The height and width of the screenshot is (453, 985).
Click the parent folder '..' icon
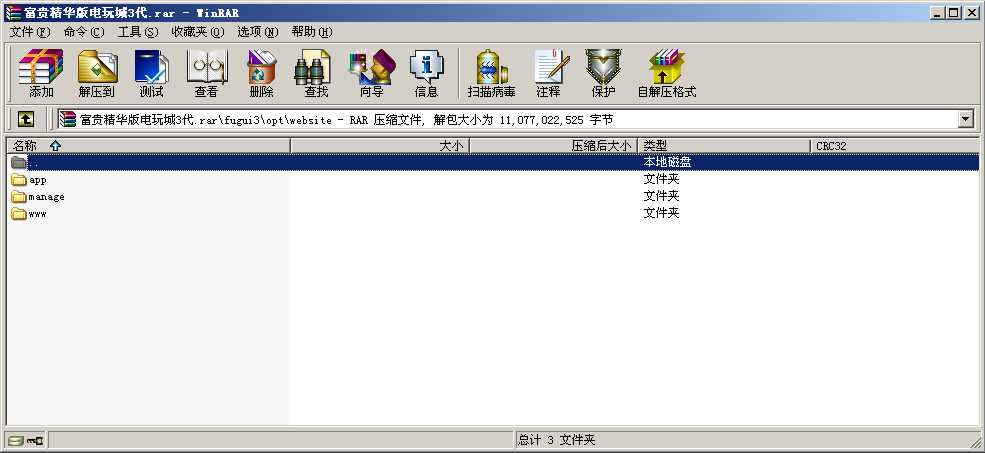pyautogui.click(x=19, y=162)
